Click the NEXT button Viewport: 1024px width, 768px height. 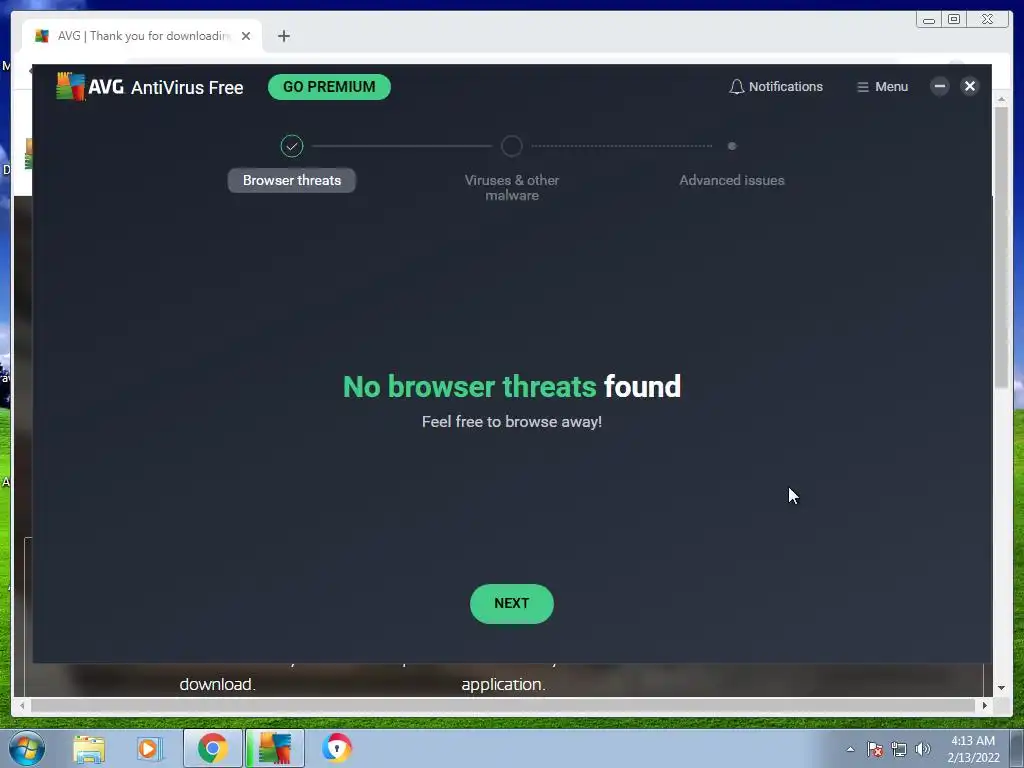tap(511, 603)
